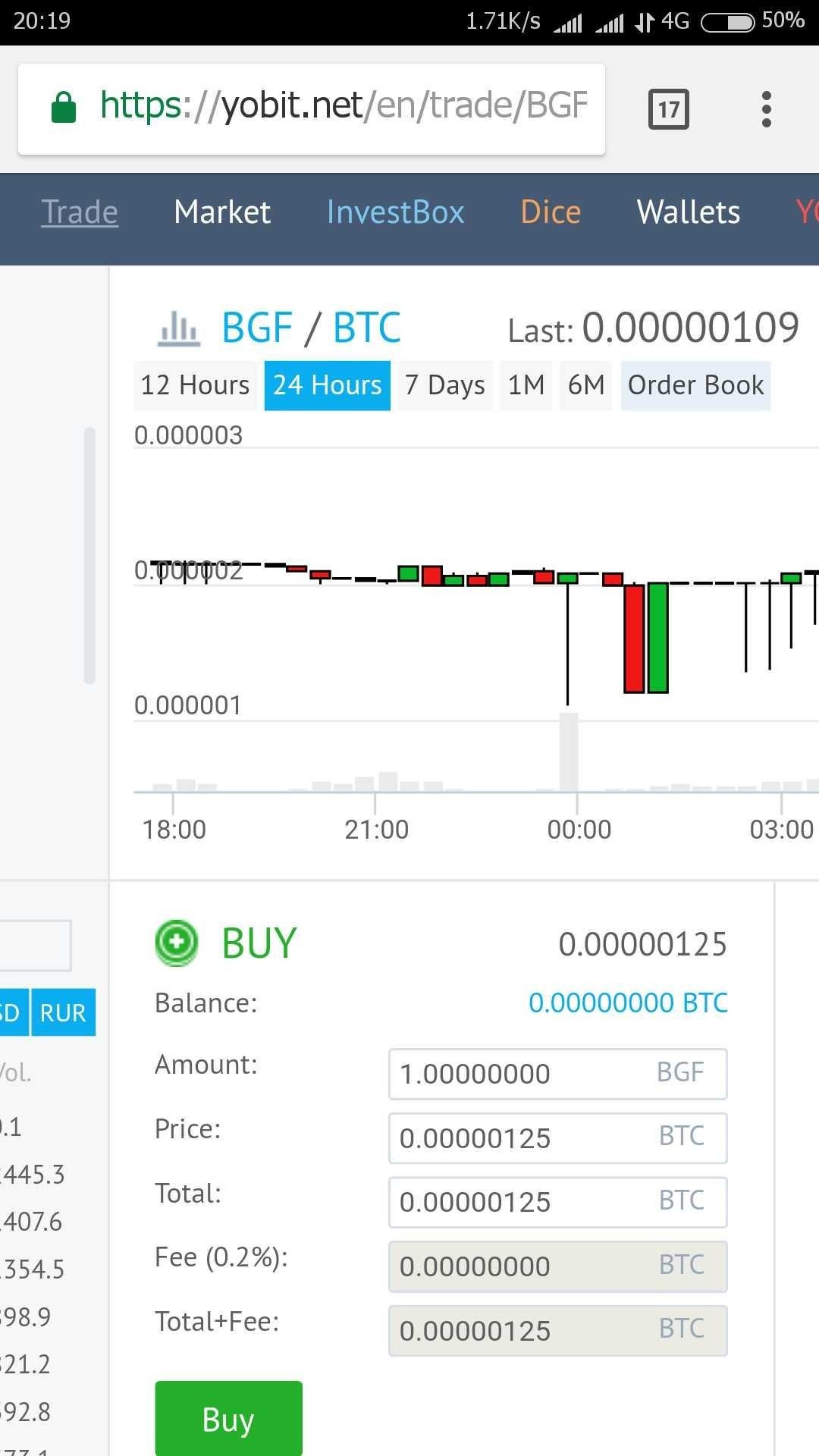Open the BGF currency link in header
The height and width of the screenshot is (1456, 819).
pyautogui.click(x=257, y=328)
